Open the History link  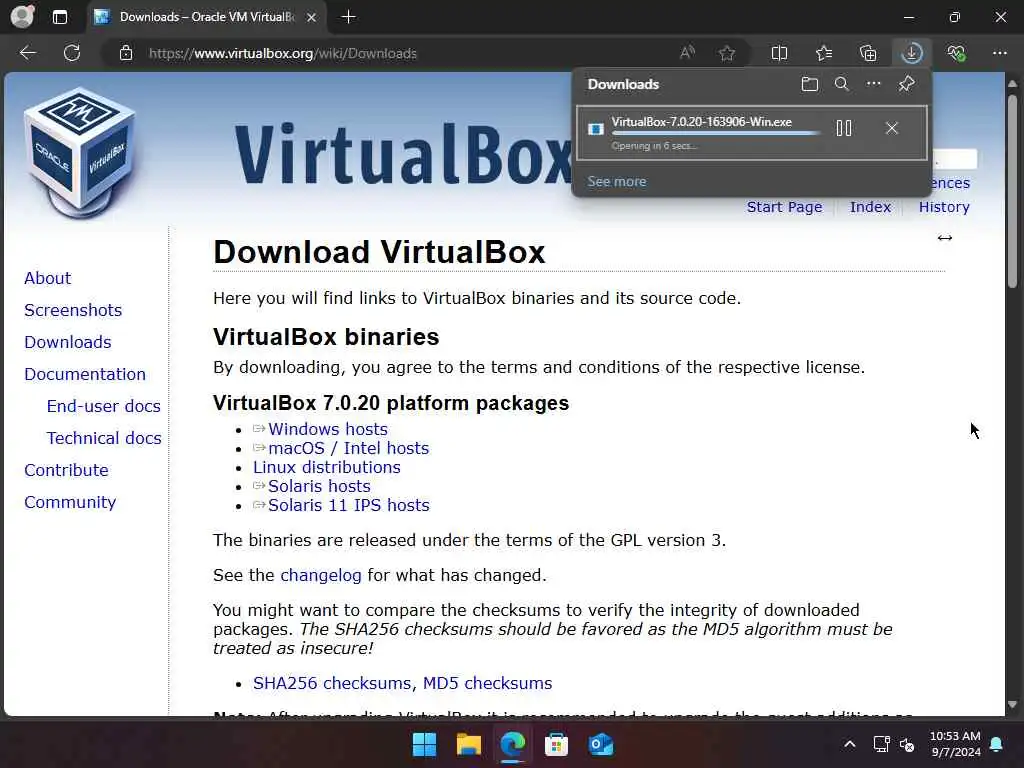[944, 207]
